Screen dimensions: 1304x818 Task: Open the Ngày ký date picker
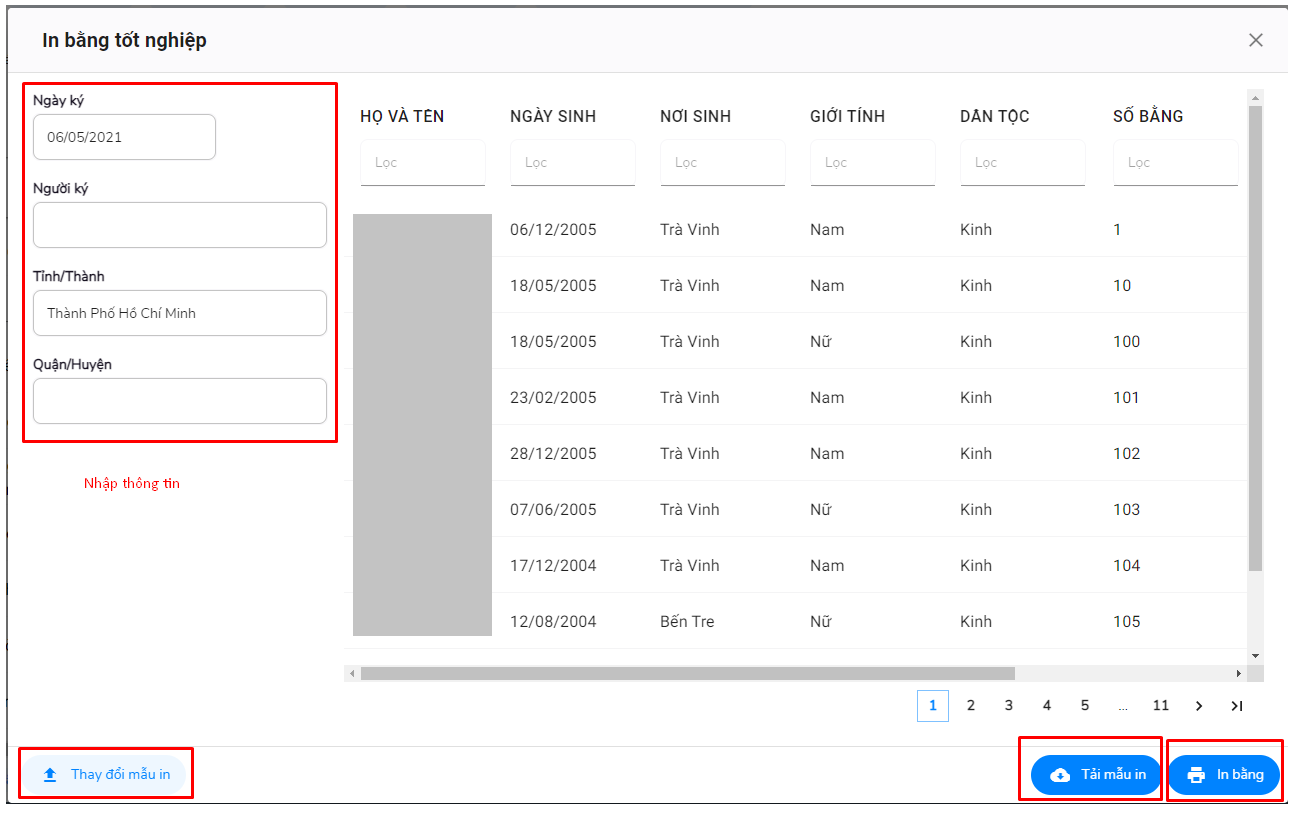point(124,137)
